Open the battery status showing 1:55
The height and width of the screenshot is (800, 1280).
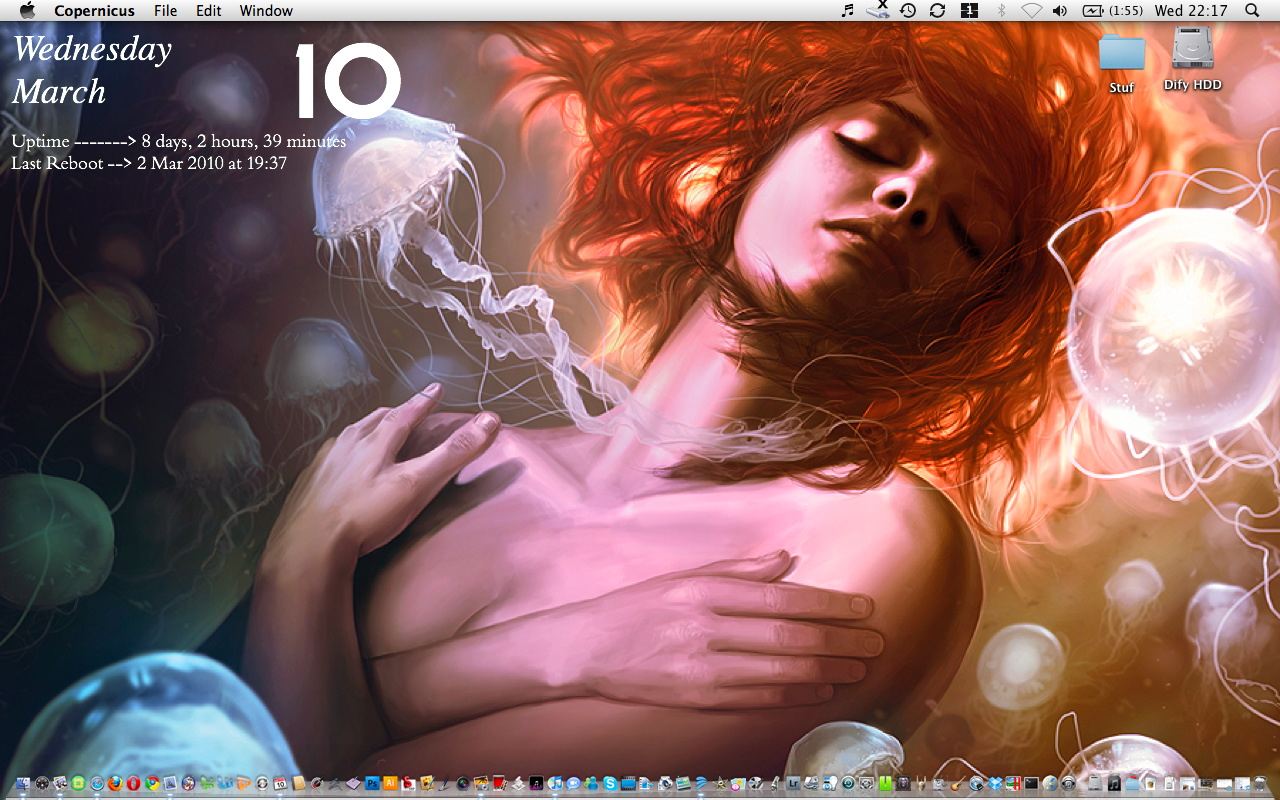click(1113, 10)
